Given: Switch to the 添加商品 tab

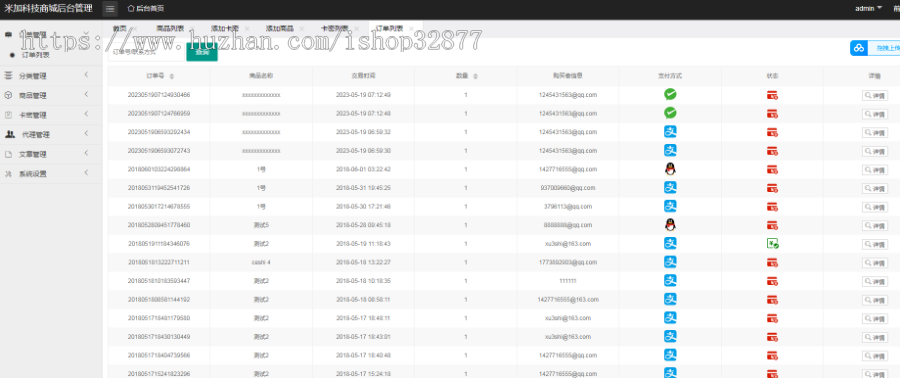Looking at the screenshot, I should click(x=280, y=28).
